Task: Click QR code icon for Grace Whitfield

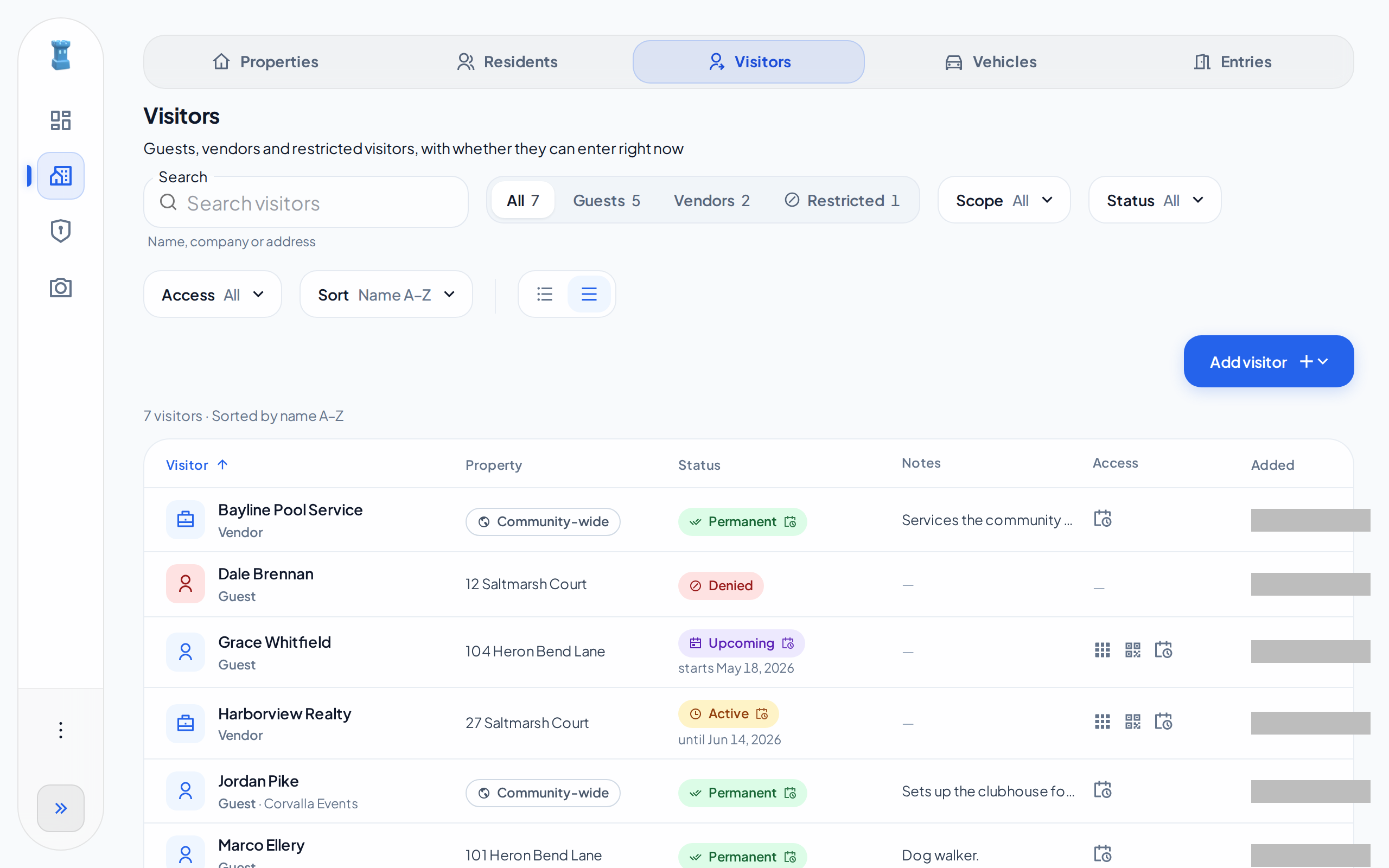Action: coord(1132,650)
